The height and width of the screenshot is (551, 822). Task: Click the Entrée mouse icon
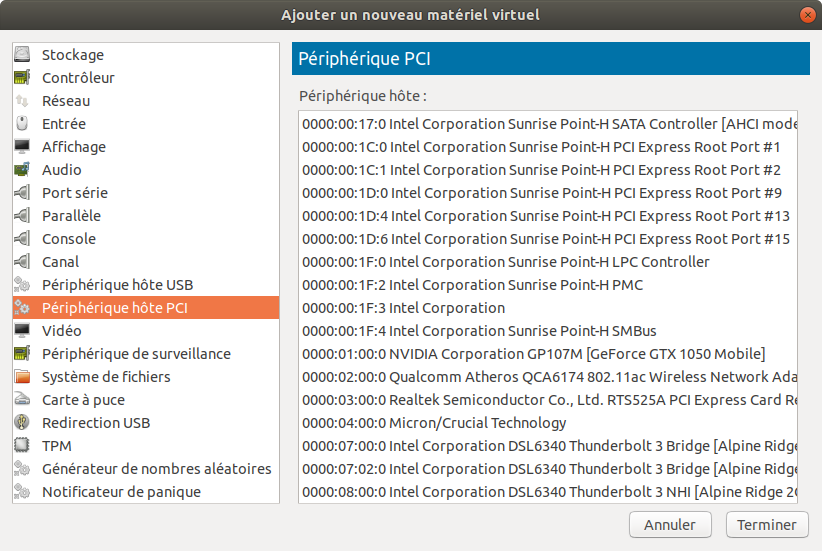tap(22, 124)
